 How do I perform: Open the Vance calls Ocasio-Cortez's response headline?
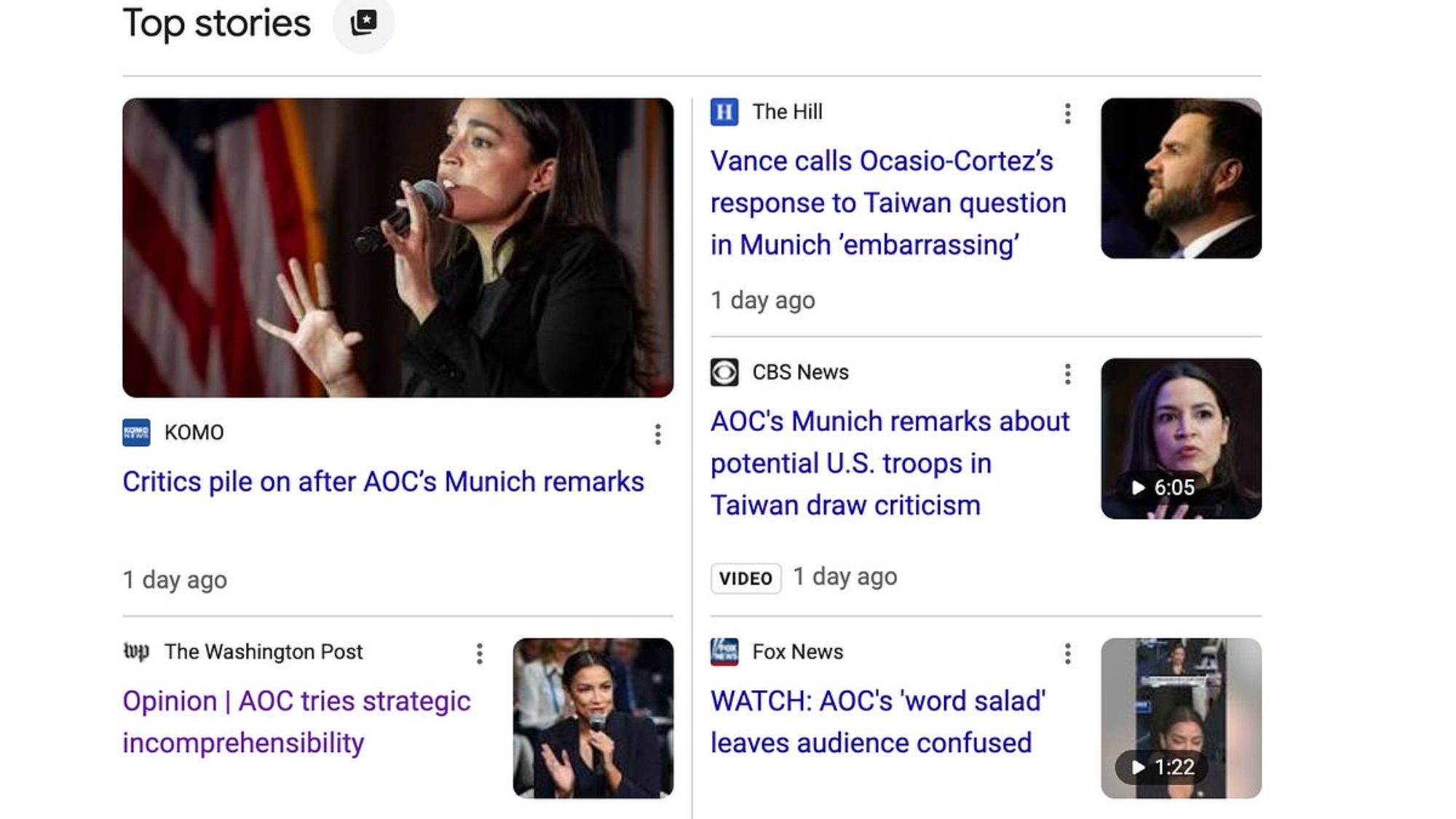(x=888, y=203)
